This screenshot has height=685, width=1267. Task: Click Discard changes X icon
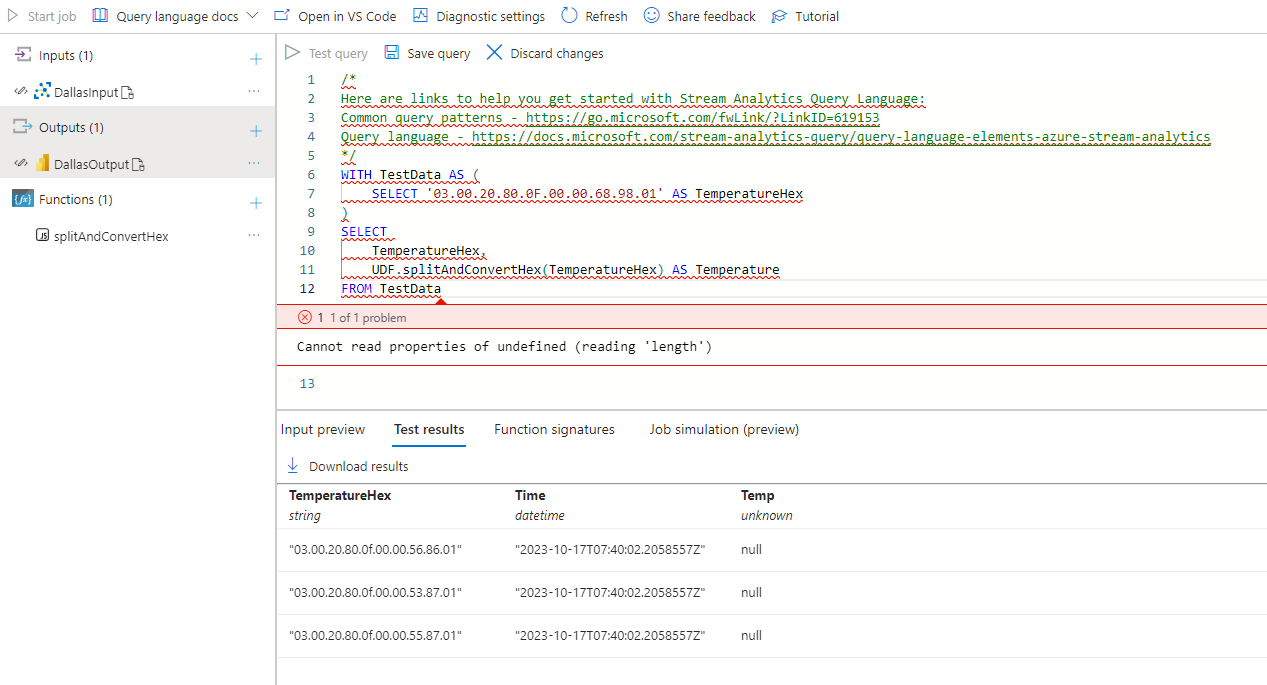(494, 53)
